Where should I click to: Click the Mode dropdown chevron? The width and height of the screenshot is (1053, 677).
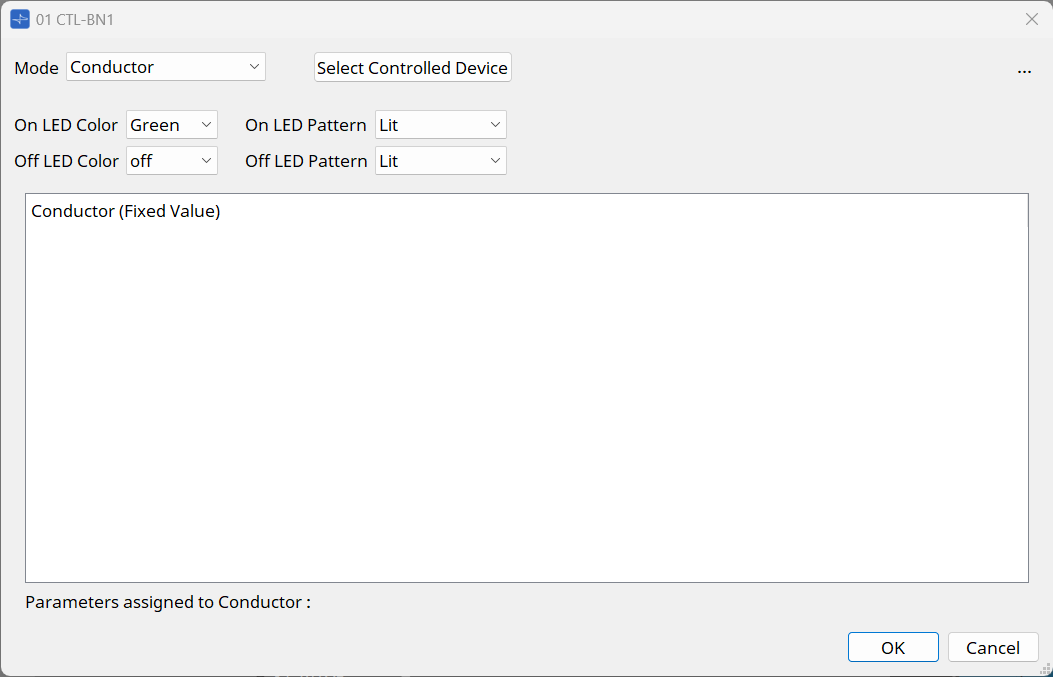click(253, 66)
